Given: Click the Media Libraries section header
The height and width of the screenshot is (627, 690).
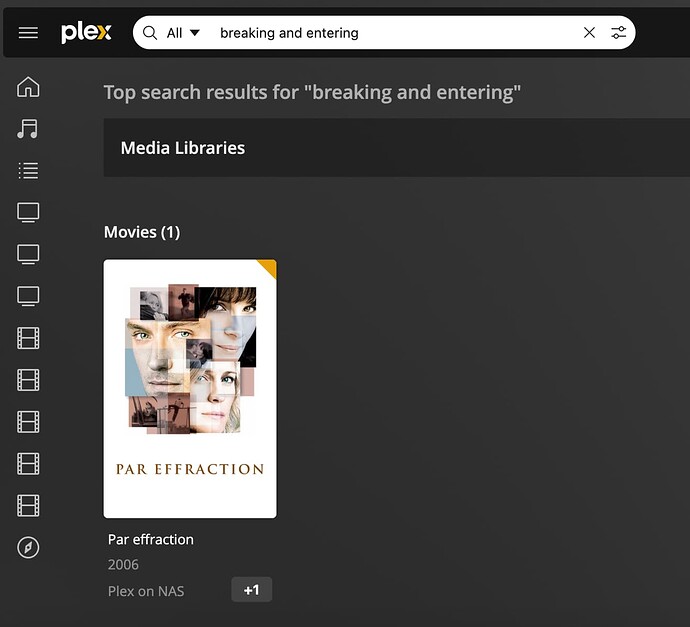Looking at the screenshot, I should [x=183, y=148].
